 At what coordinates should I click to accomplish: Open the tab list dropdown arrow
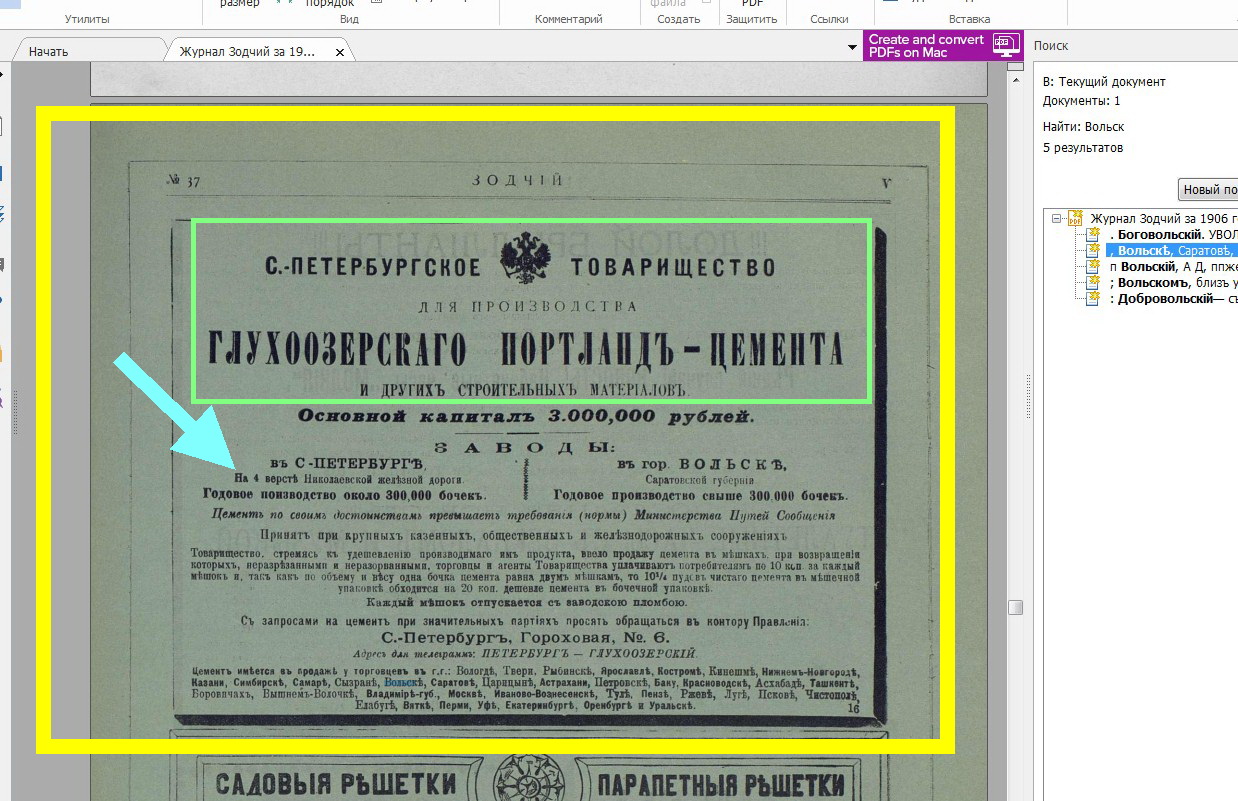(x=852, y=46)
